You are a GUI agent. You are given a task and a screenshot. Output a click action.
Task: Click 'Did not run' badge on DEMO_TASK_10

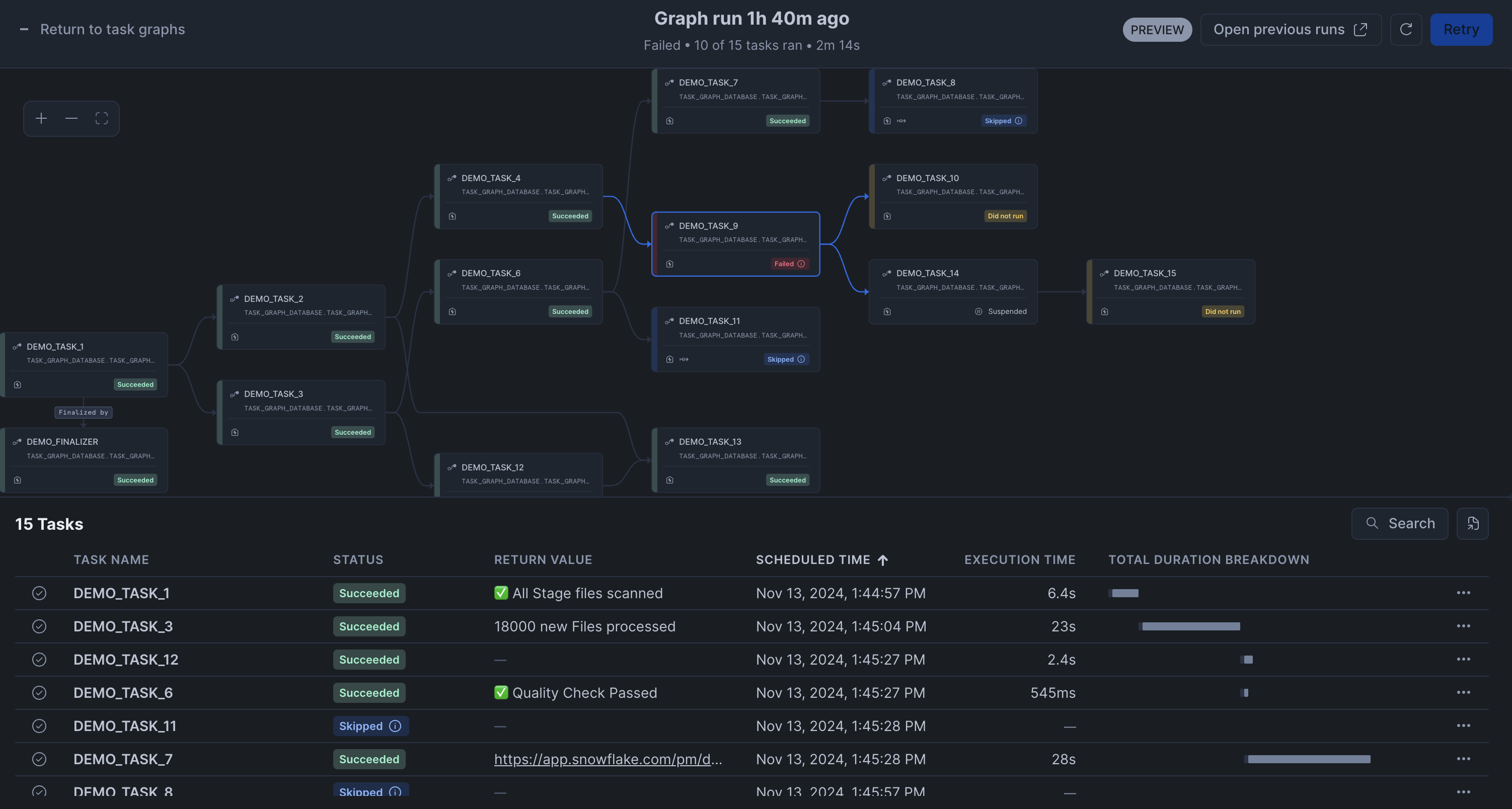tap(1005, 216)
